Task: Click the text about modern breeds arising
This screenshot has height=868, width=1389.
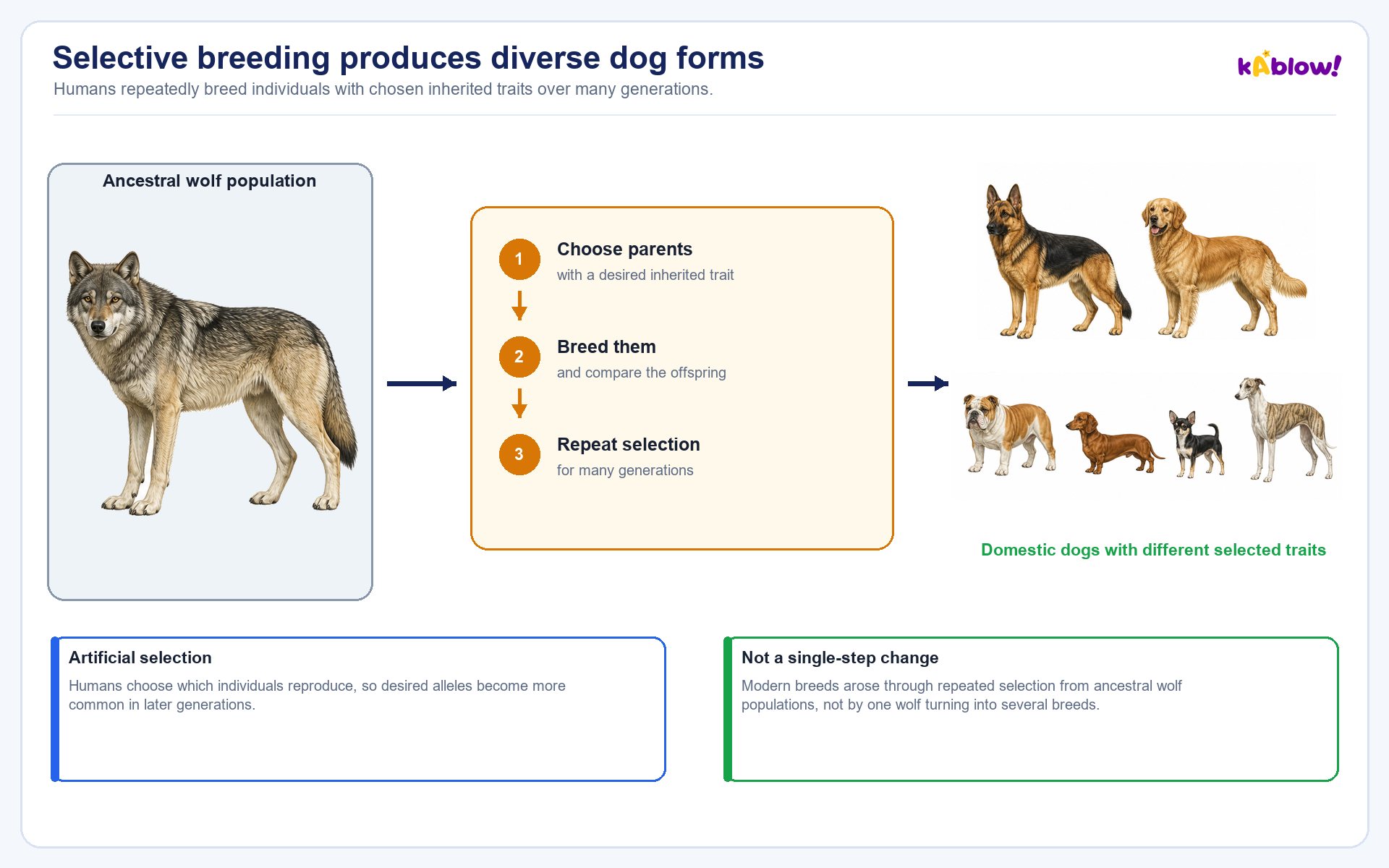Action: (961, 695)
